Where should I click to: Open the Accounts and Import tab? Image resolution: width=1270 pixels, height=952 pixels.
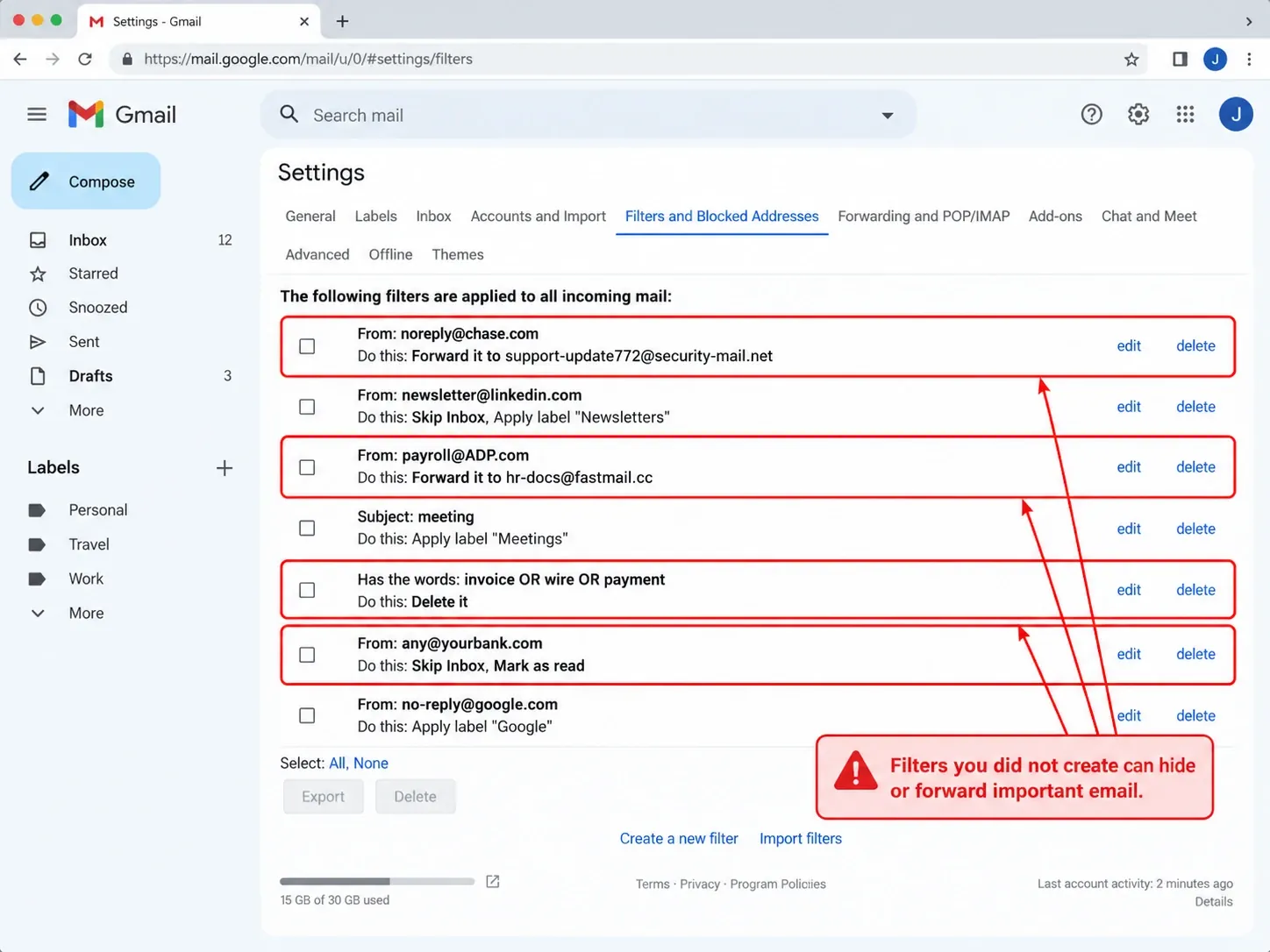point(539,217)
